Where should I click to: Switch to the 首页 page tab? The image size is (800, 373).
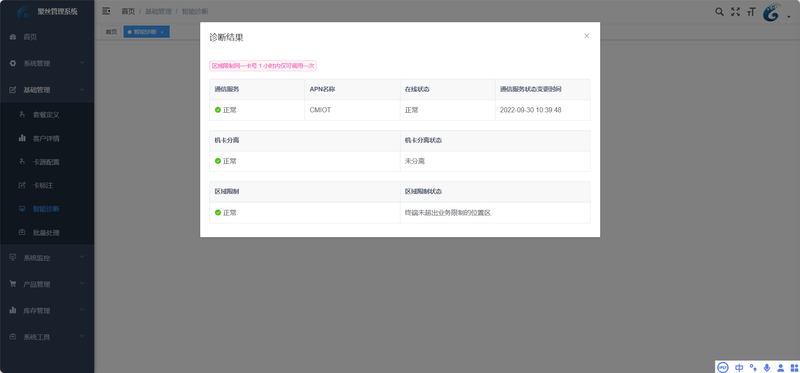coord(111,32)
